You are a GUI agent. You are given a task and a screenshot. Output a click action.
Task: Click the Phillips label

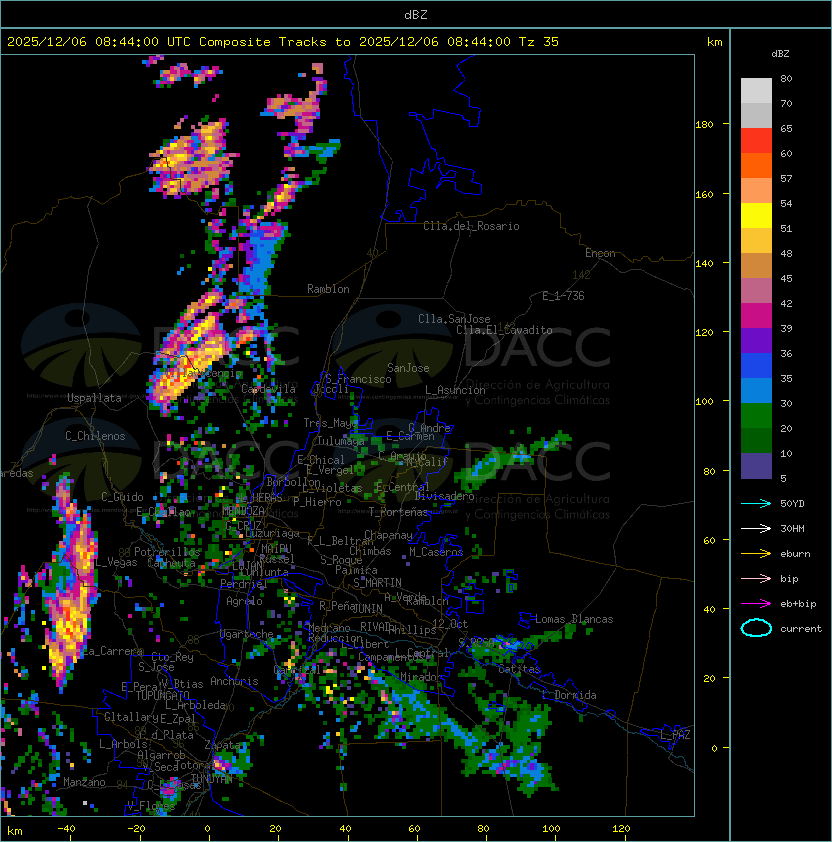point(413,629)
